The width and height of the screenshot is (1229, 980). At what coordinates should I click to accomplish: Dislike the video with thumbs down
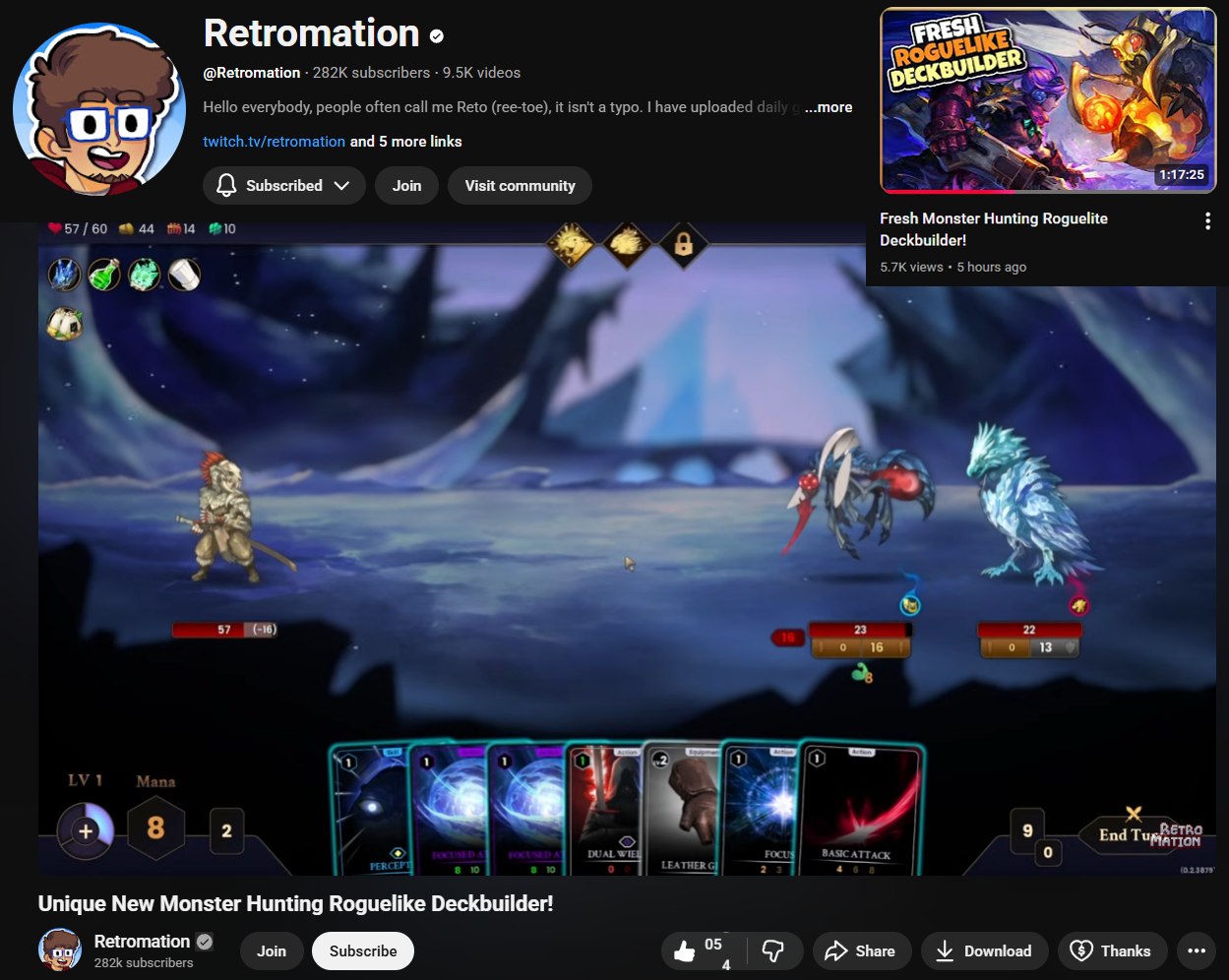774,951
